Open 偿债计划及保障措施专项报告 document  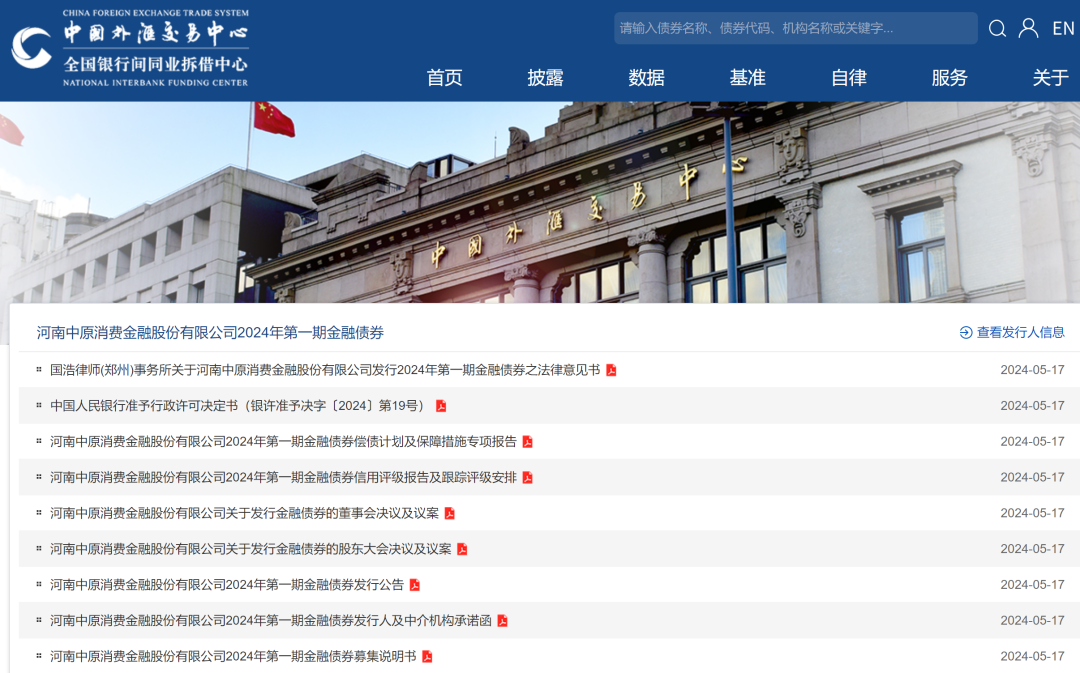click(x=283, y=442)
